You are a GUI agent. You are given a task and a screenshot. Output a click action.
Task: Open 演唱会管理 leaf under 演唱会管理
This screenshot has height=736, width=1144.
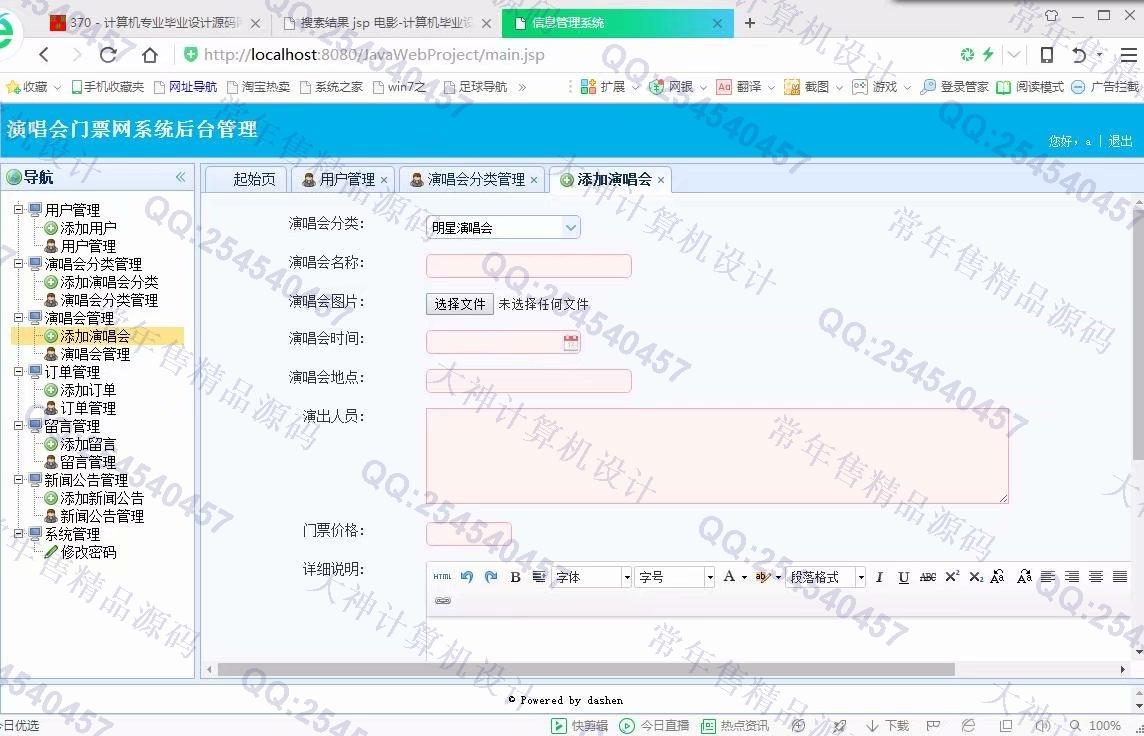tap(95, 355)
